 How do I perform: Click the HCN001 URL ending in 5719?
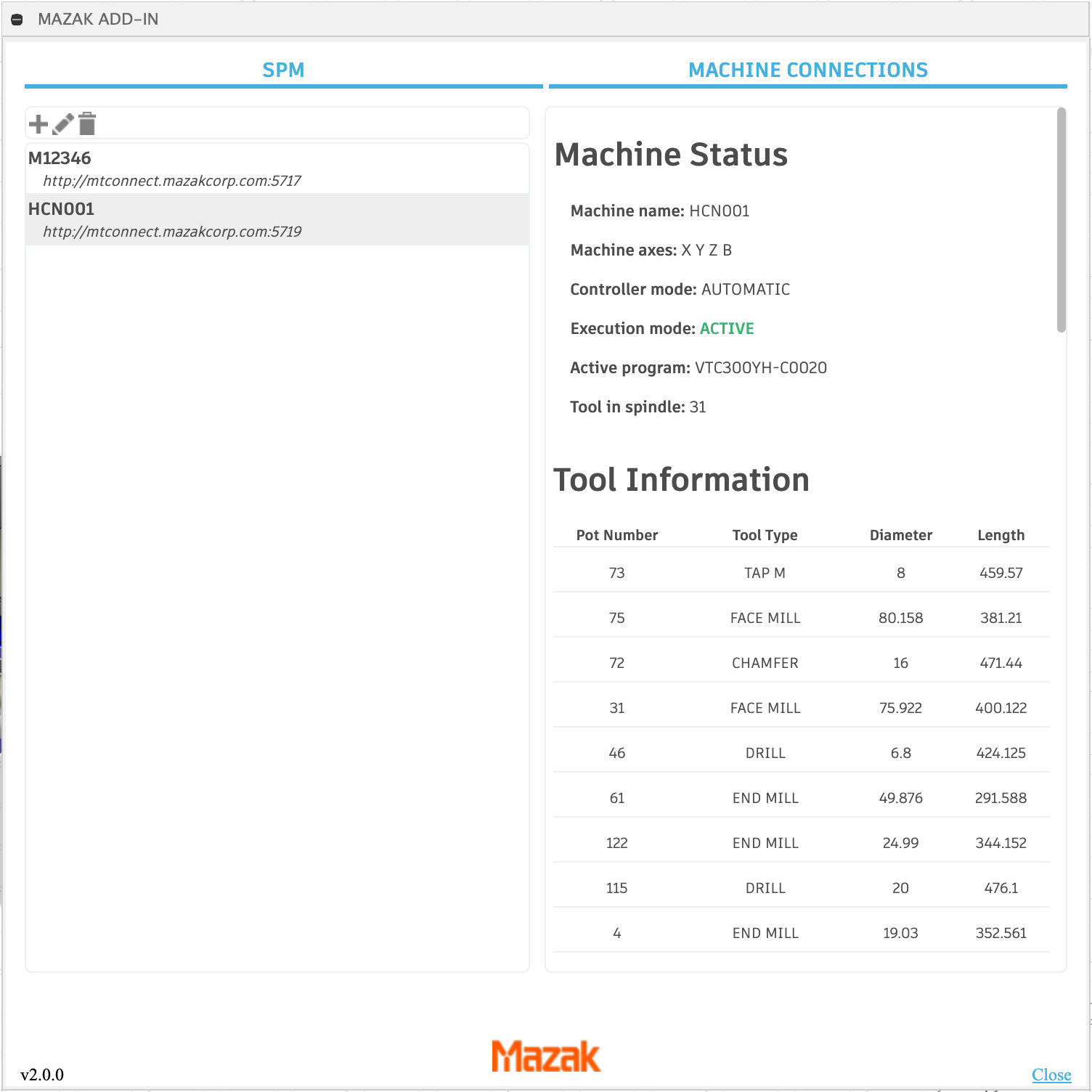click(x=172, y=232)
